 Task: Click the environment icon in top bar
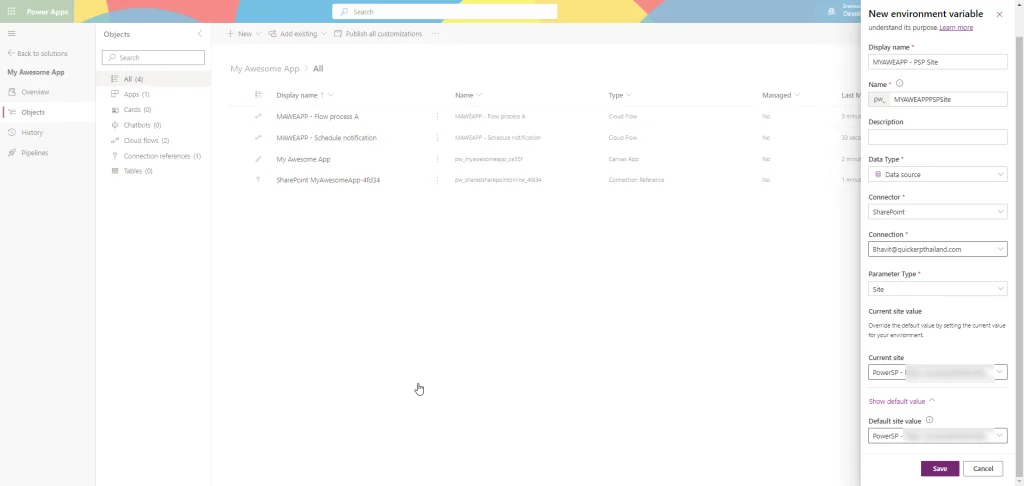[831, 11]
